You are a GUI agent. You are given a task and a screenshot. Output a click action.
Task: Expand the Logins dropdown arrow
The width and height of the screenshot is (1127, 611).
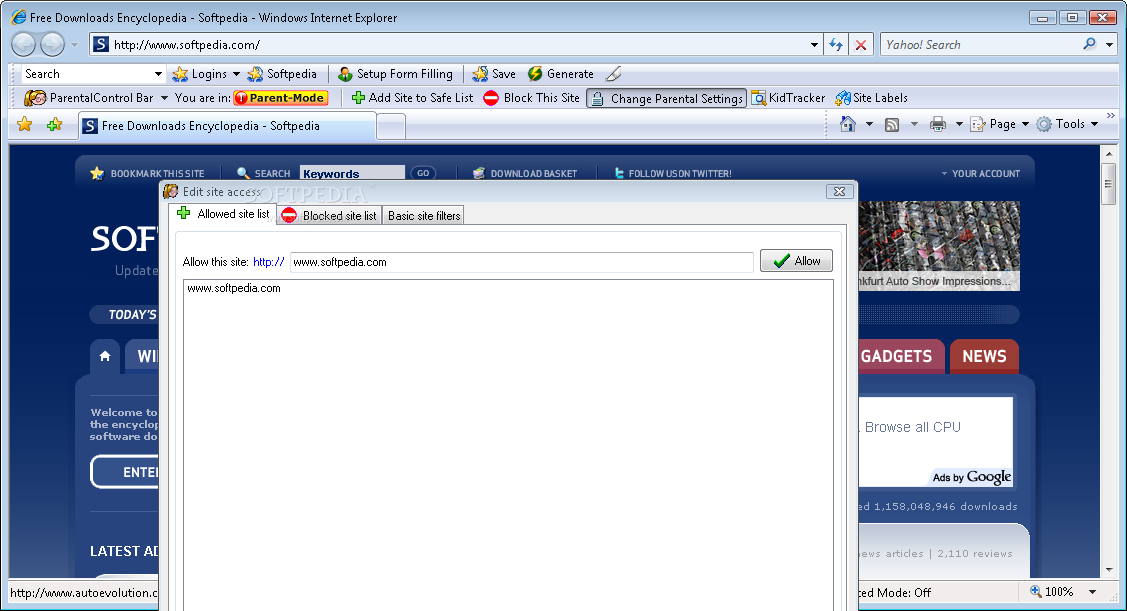point(236,74)
